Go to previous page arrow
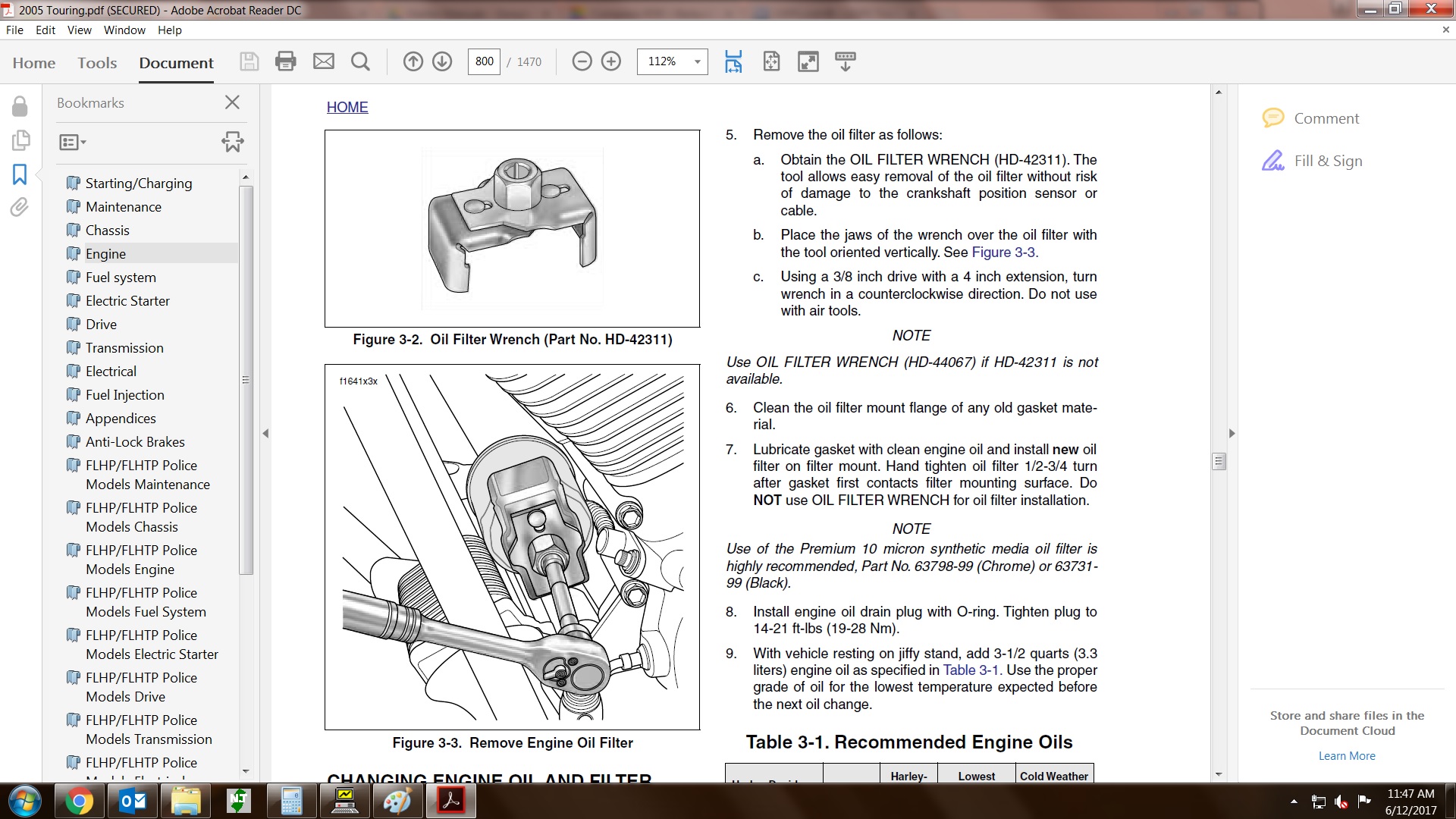1456x819 pixels. (413, 61)
